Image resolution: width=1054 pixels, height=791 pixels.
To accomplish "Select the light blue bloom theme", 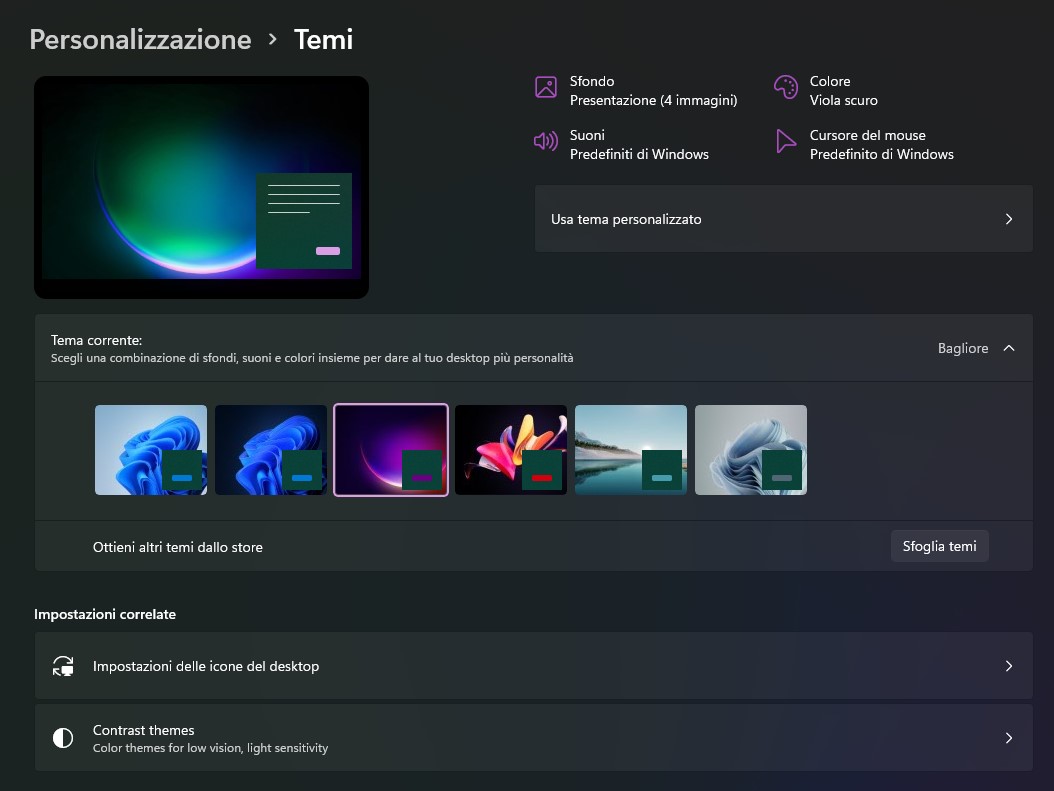I will (151, 450).
